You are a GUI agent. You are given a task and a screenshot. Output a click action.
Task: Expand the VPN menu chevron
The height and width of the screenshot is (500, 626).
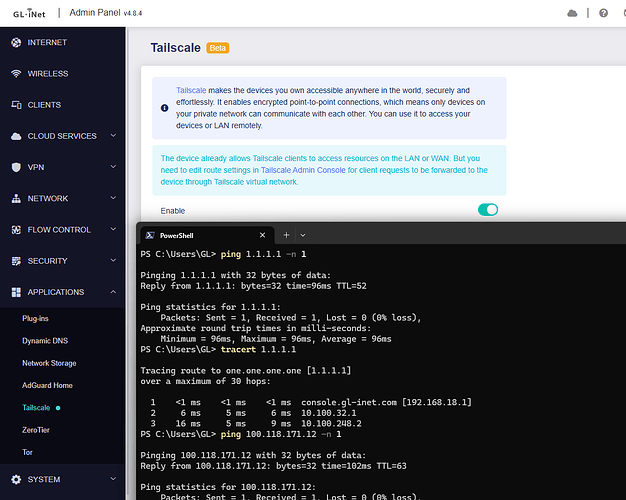tap(113, 167)
